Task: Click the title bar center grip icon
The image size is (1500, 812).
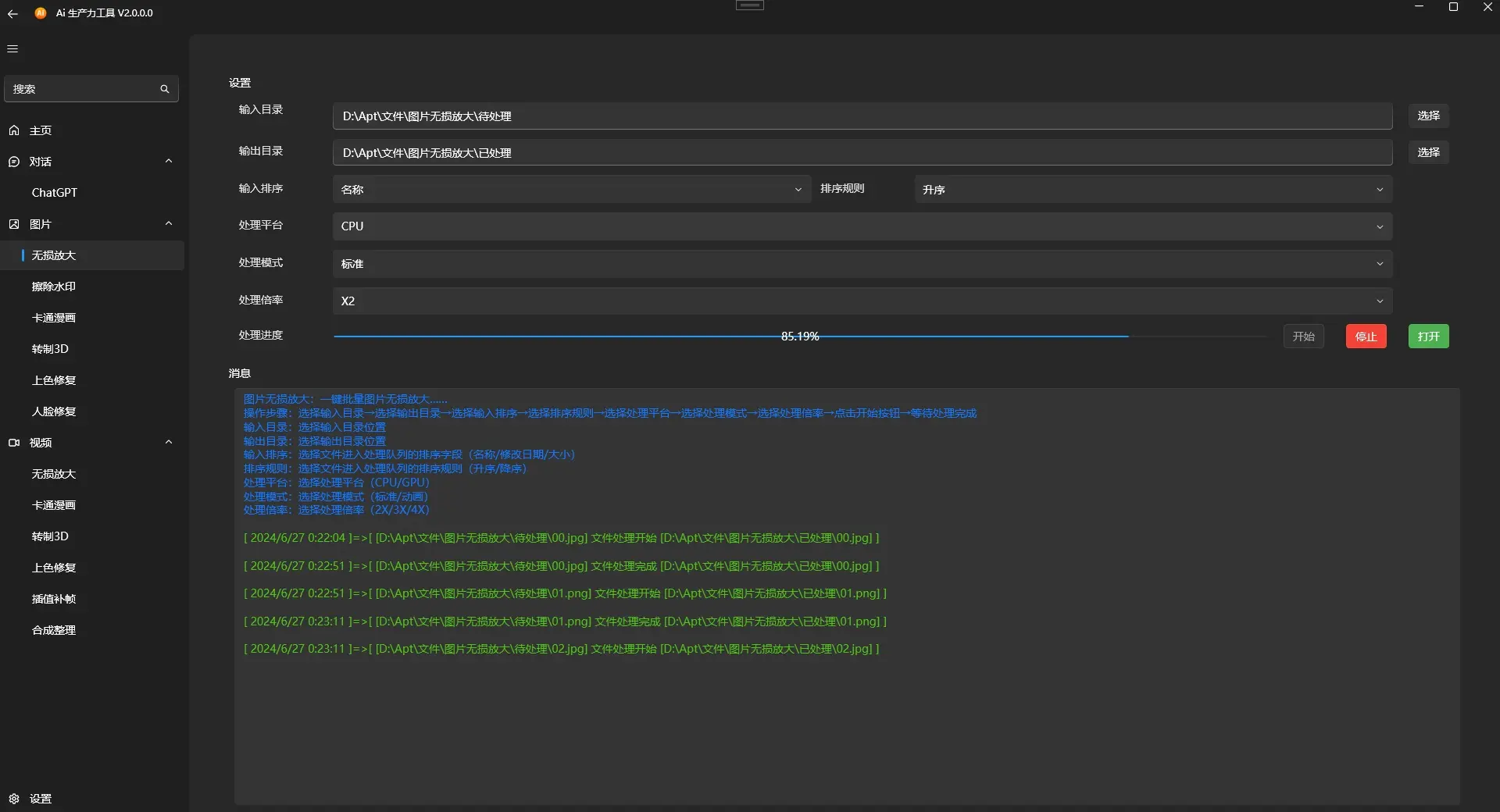Action: click(x=750, y=5)
